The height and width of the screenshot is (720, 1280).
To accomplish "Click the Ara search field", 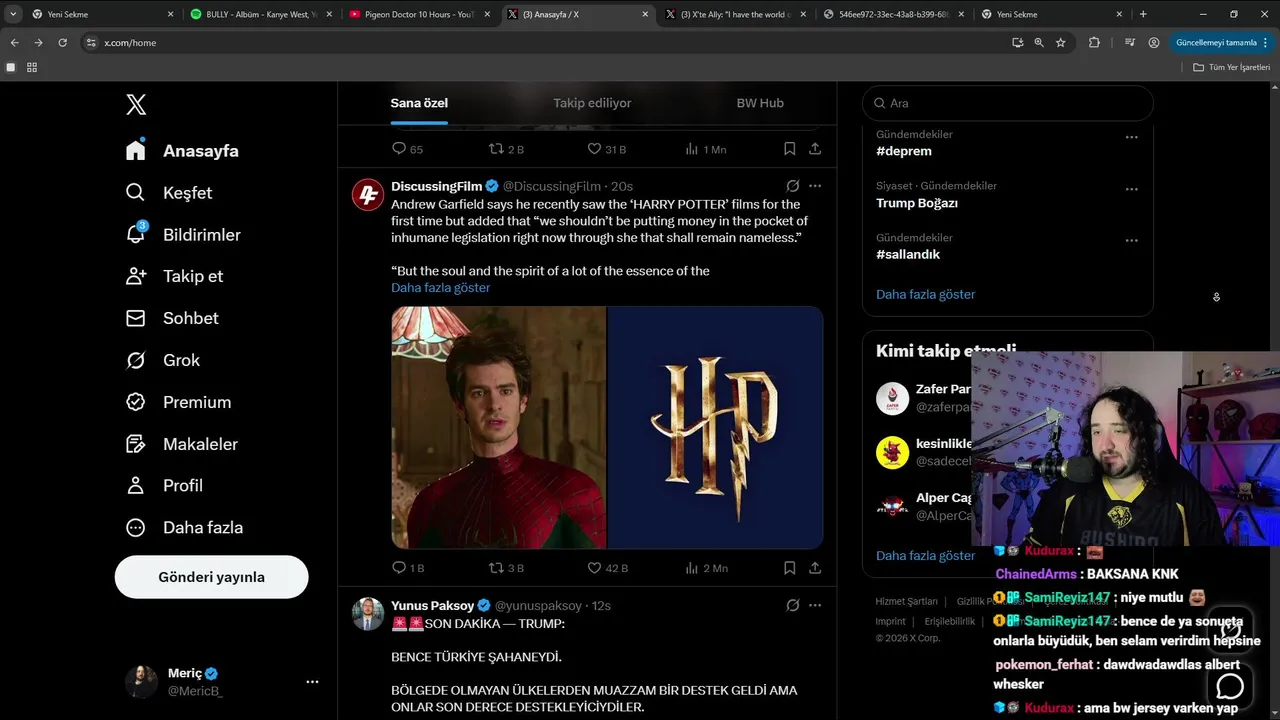I will click(1008, 103).
